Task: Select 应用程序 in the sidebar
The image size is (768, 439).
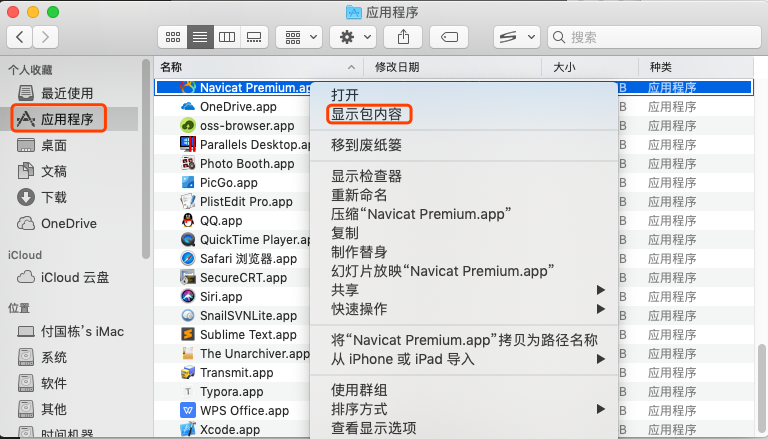Action: coord(67,119)
